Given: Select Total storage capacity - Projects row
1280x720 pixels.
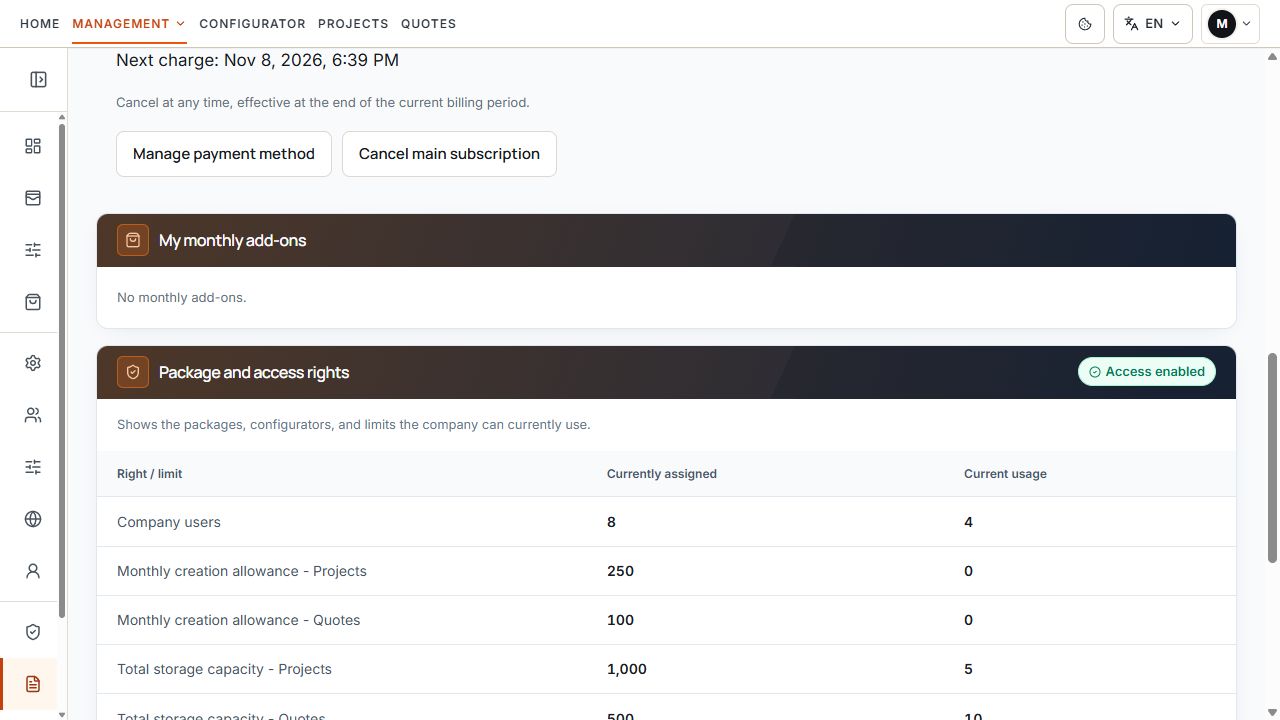Looking at the screenshot, I should 666,669.
